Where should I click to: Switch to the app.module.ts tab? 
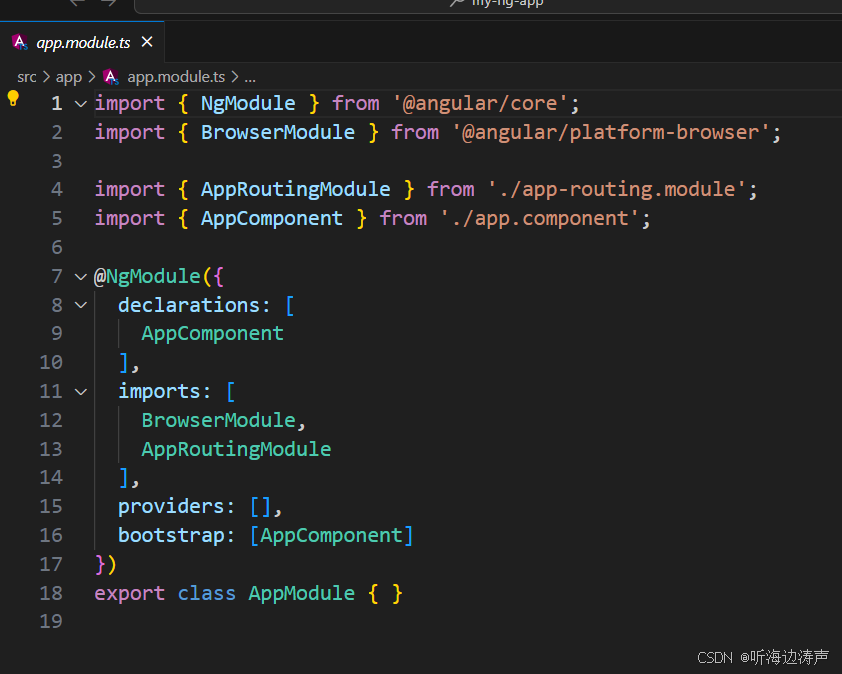(85, 42)
